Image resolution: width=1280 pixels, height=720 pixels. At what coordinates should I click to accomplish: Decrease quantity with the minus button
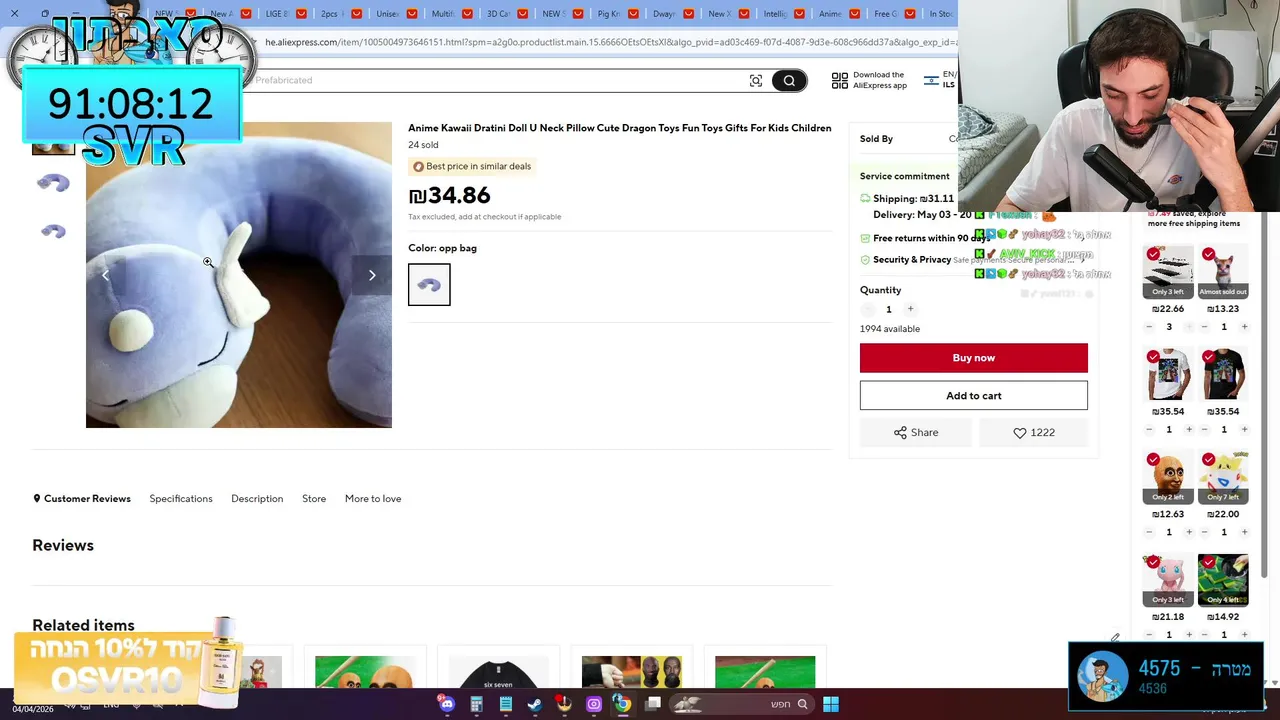coord(867,310)
